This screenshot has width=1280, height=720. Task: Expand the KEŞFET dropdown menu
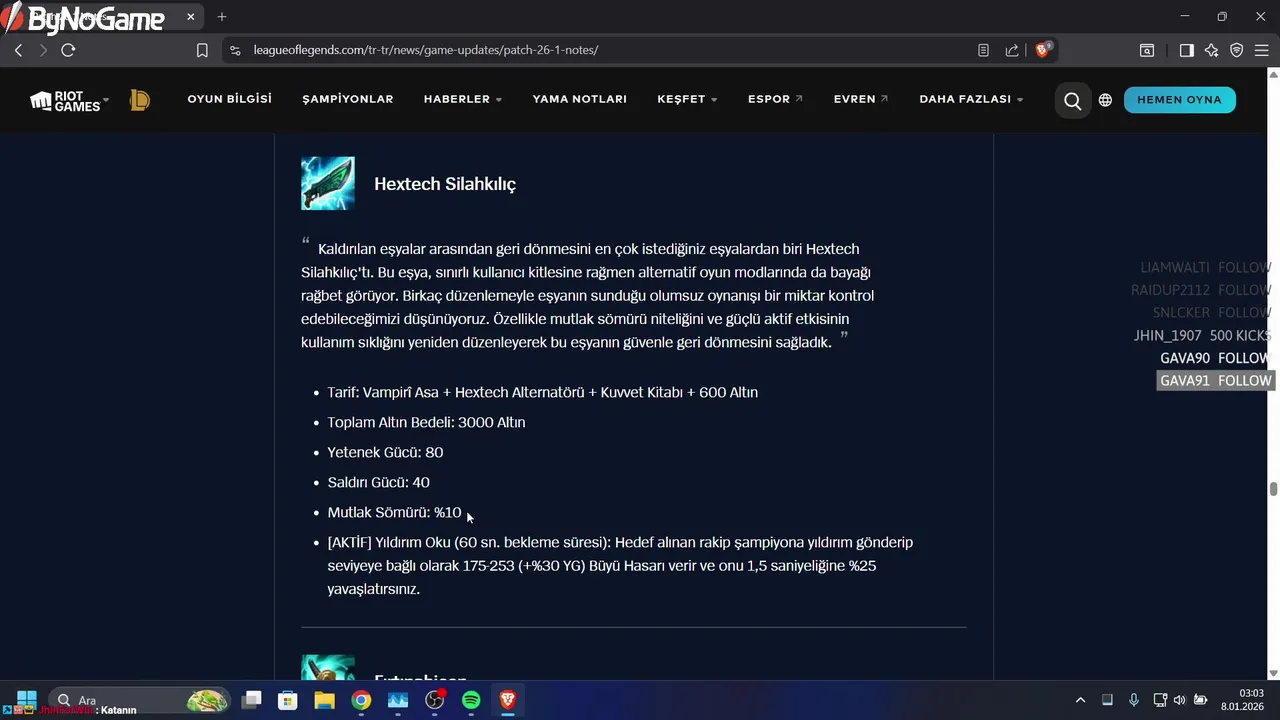(687, 99)
